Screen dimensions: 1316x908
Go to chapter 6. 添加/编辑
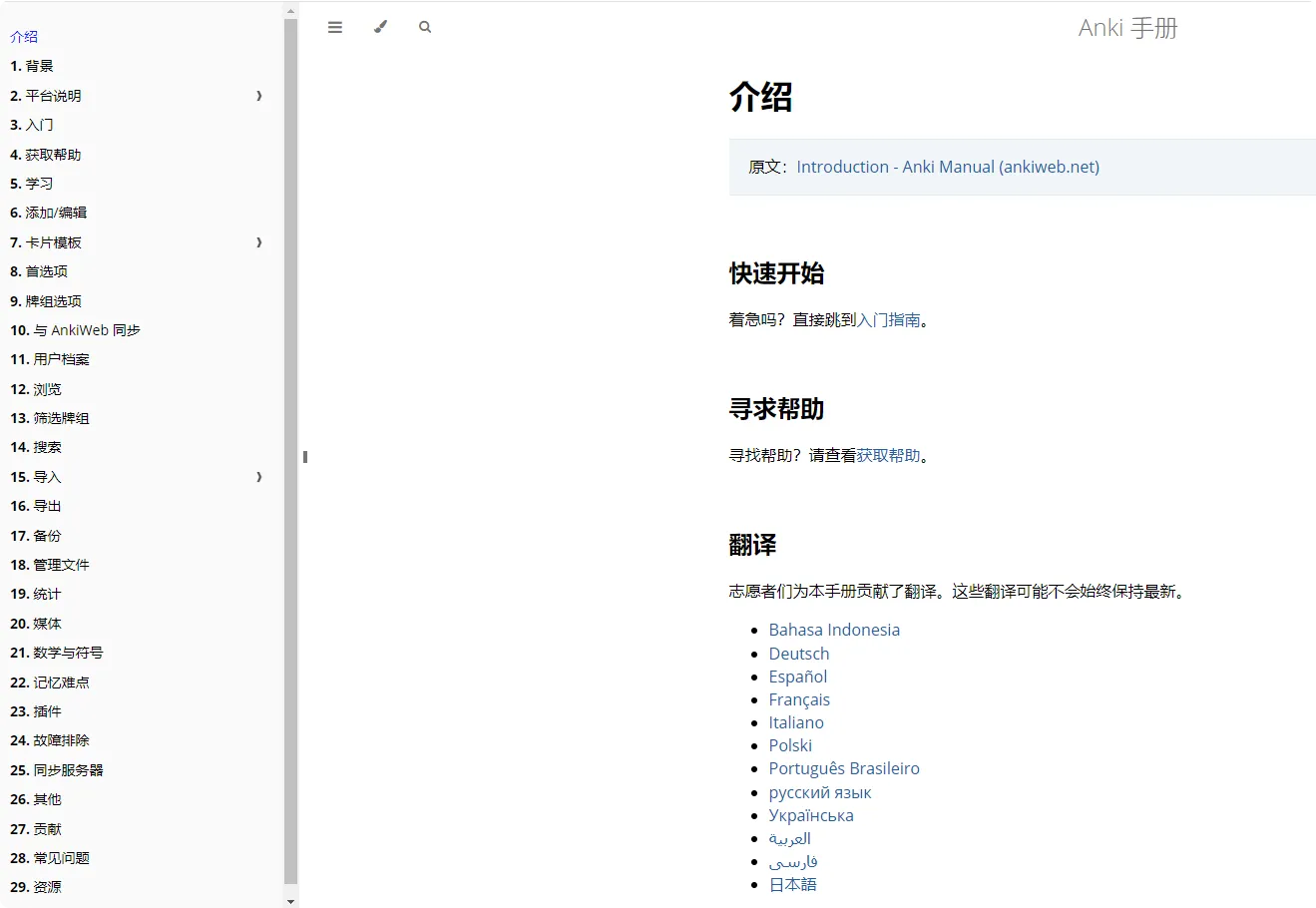click(49, 213)
